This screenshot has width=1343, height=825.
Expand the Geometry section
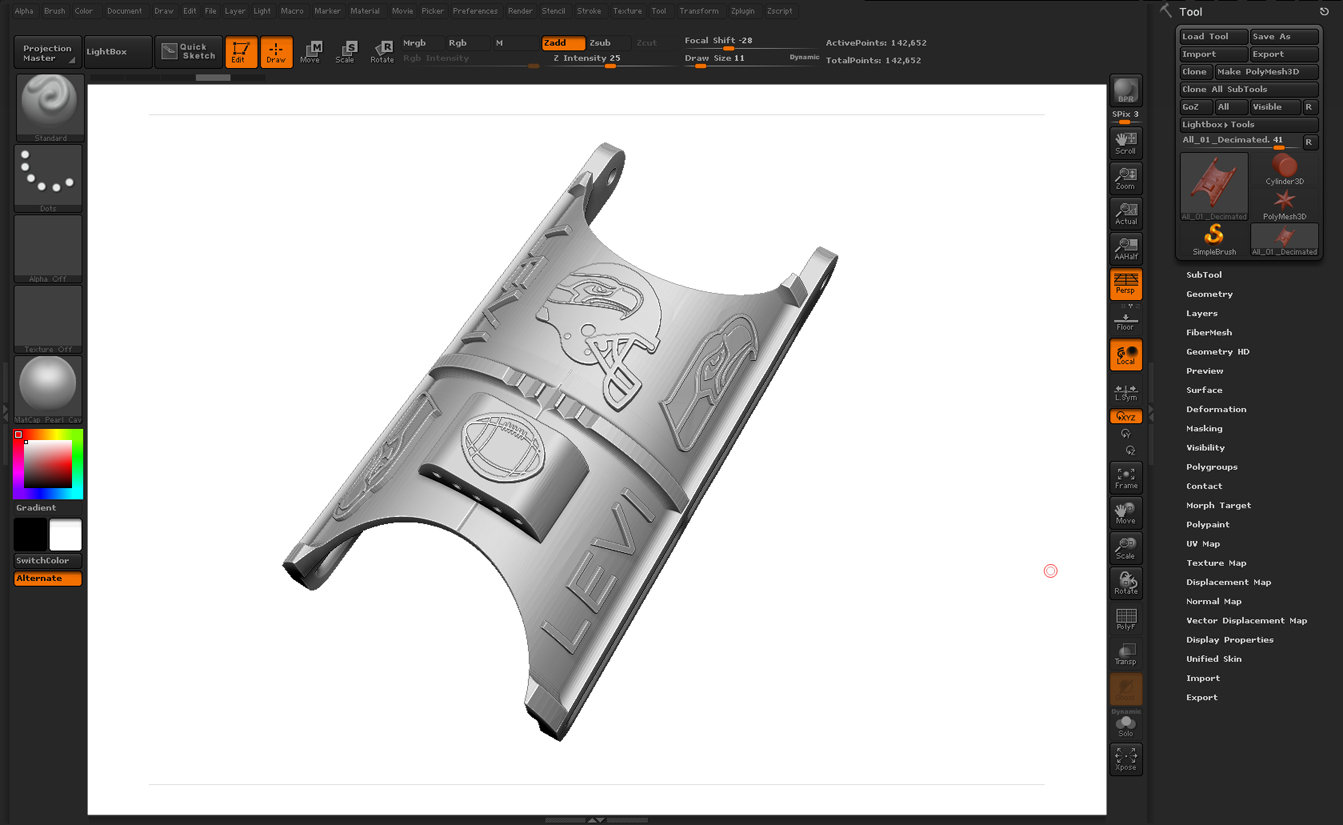[1209, 294]
